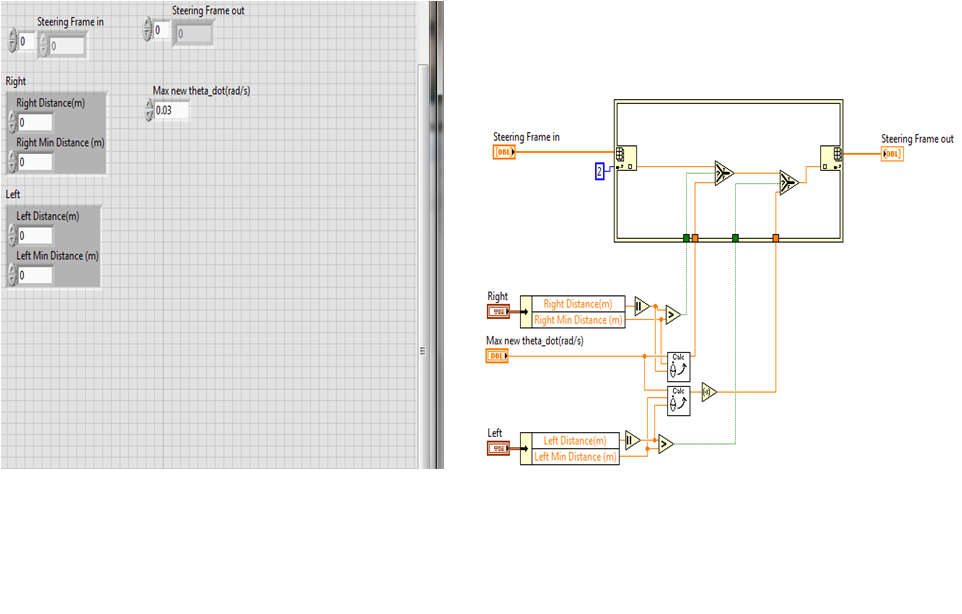Click the lower Calc subVI icon
962x614 pixels.
tap(678, 400)
